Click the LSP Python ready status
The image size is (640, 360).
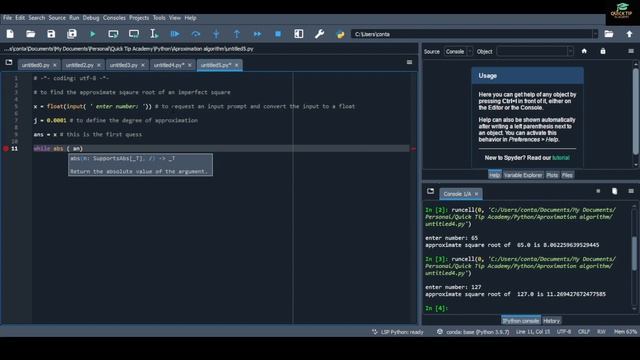[398, 332]
